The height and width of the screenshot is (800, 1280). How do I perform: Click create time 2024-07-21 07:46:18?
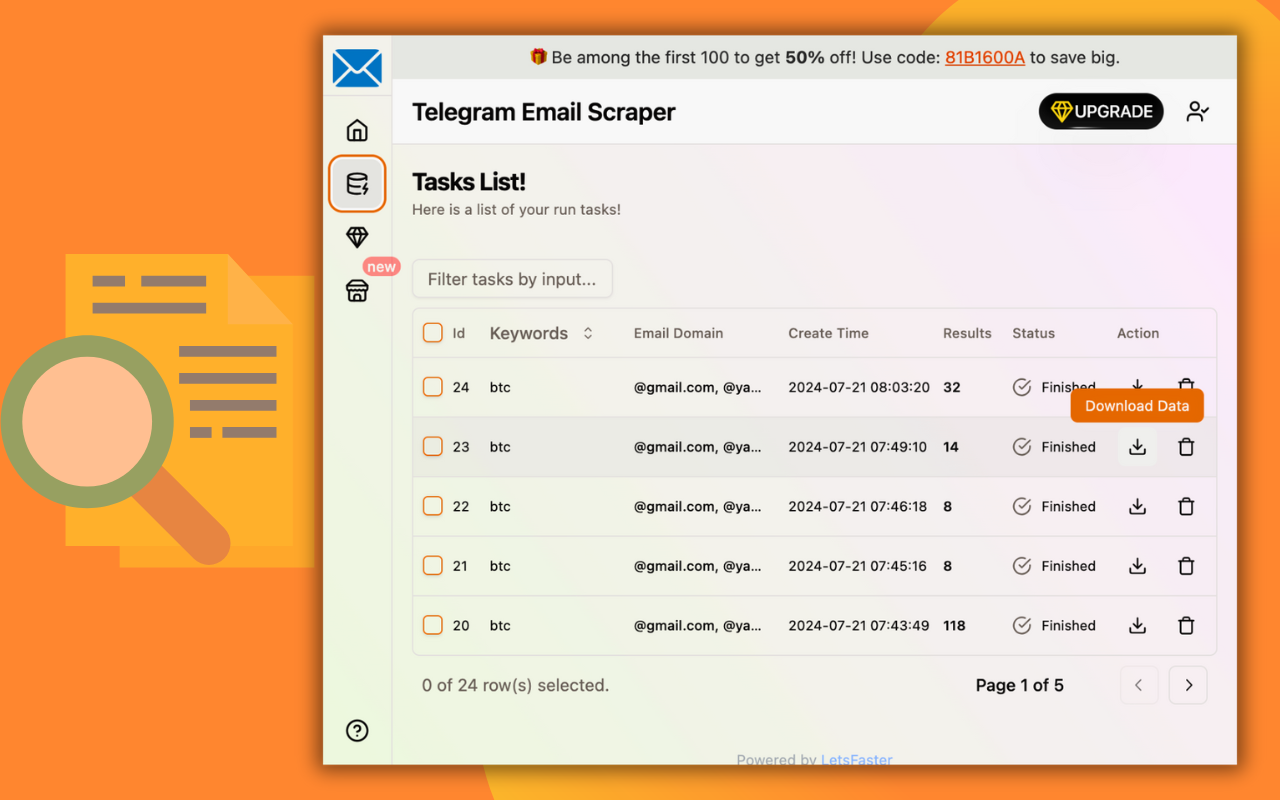pyautogui.click(x=857, y=507)
